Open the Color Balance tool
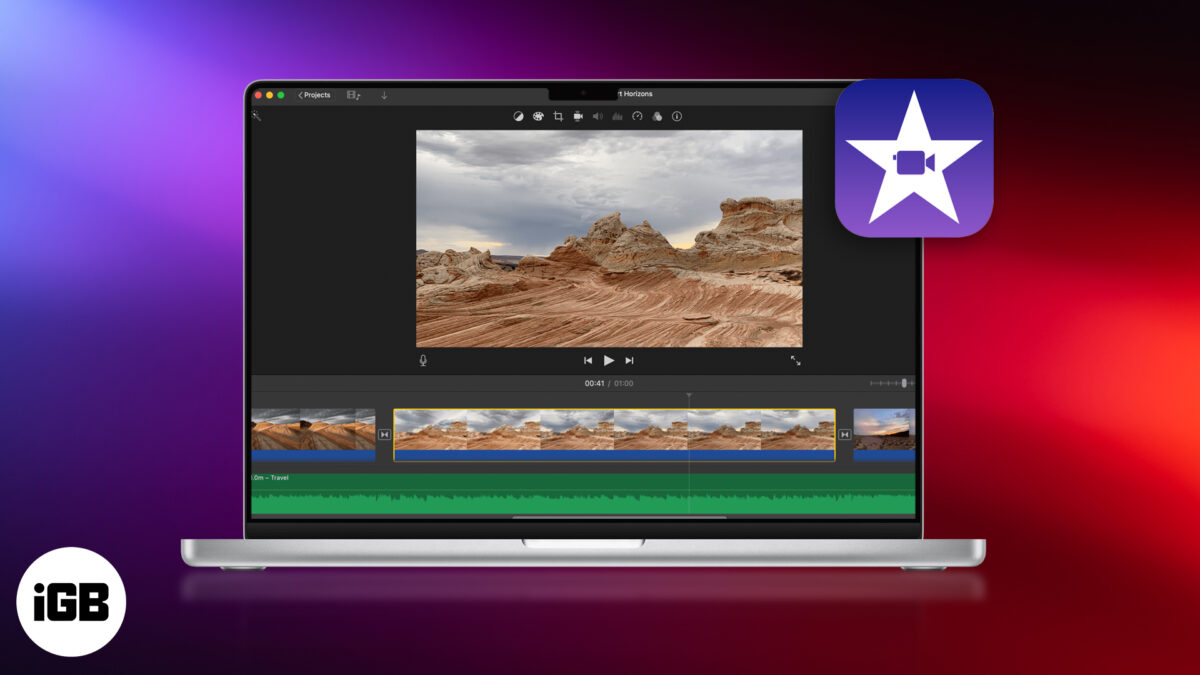 click(519, 116)
